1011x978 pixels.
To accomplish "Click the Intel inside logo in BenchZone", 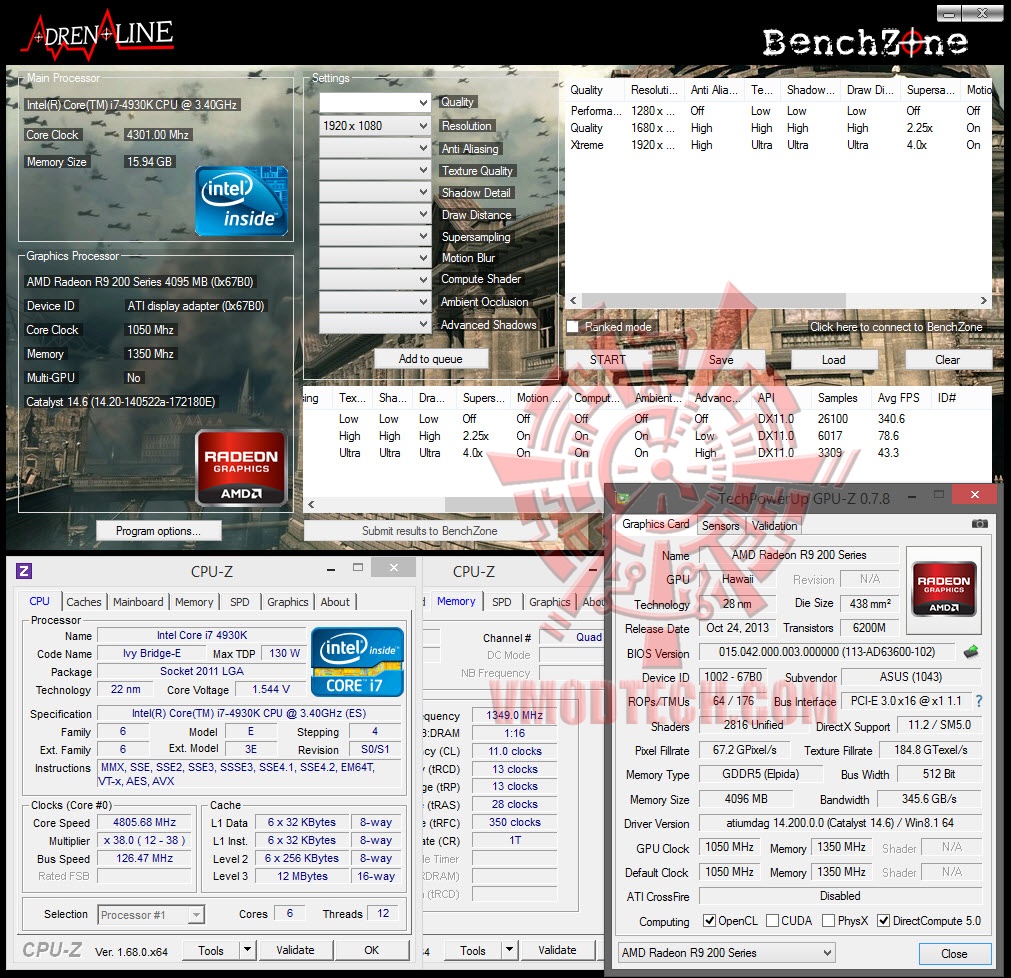I will (x=242, y=200).
